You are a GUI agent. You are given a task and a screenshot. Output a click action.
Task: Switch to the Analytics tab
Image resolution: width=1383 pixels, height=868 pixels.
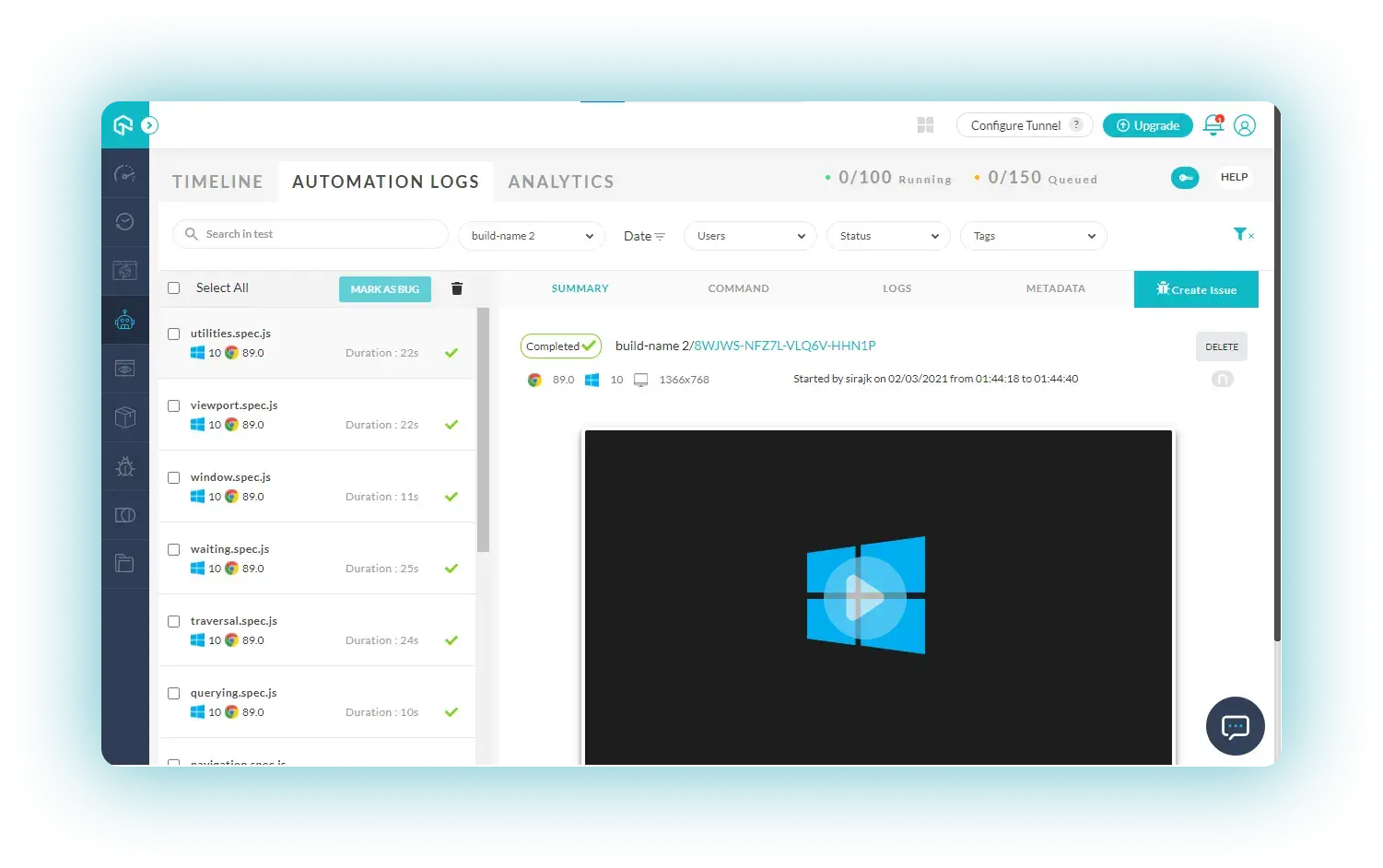[x=560, y=182]
